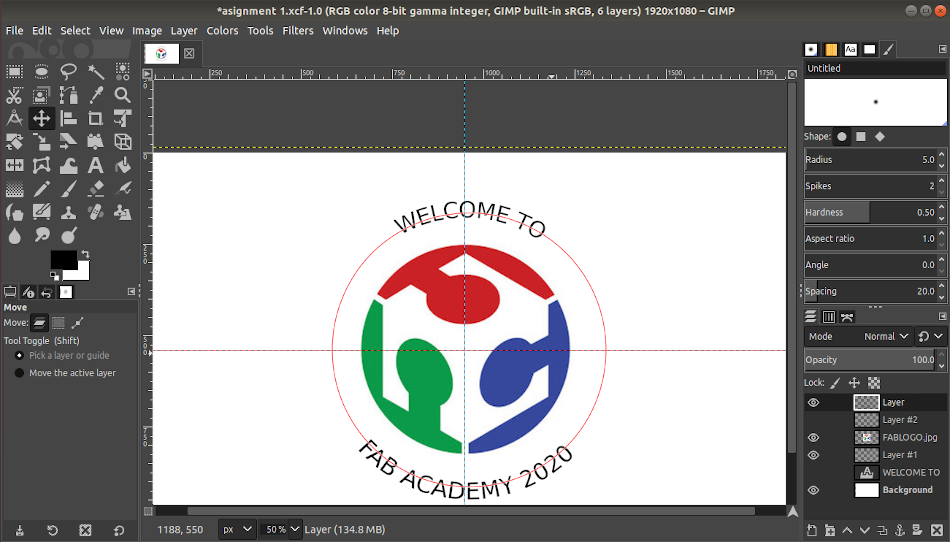The width and height of the screenshot is (950, 542).
Task: Hide the Background layer
Action: point(813,490)
